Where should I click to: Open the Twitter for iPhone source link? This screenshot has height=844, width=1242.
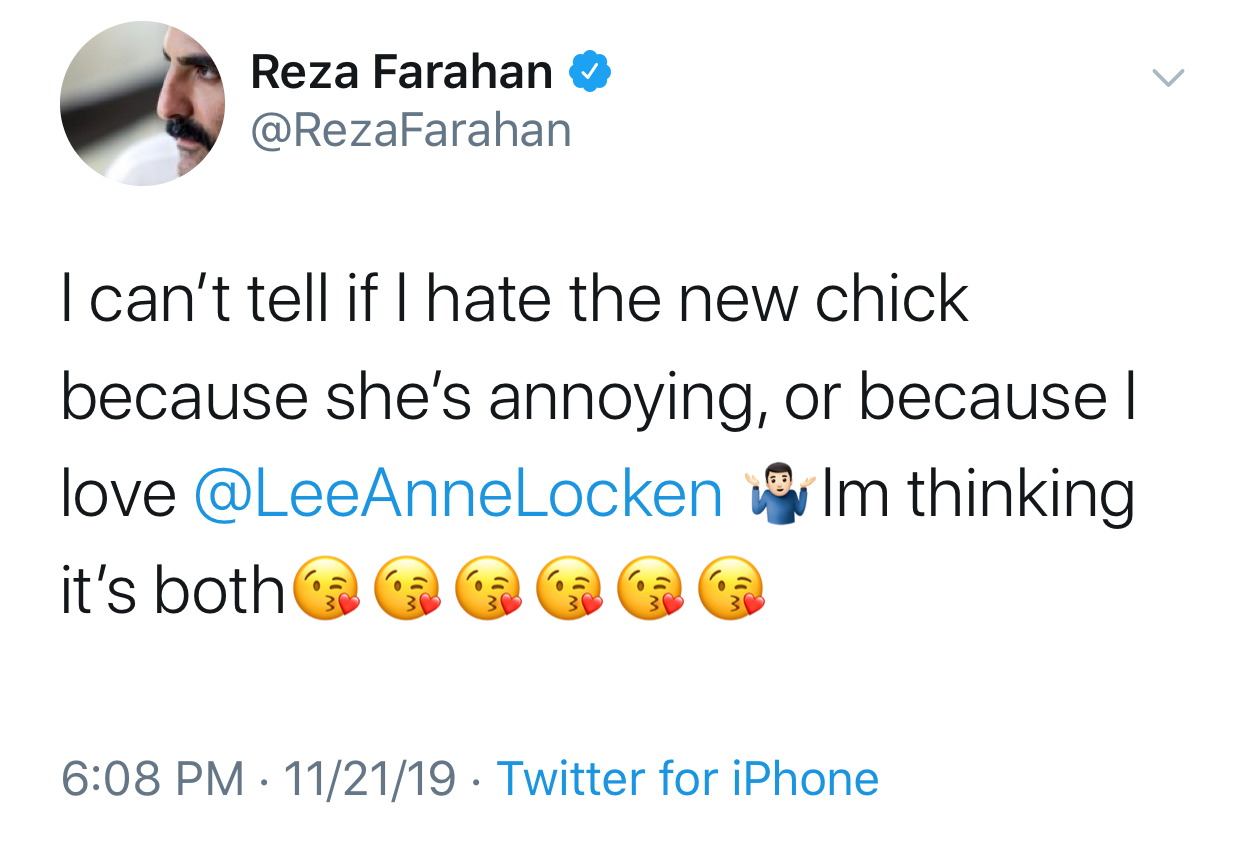click(687, 779)
